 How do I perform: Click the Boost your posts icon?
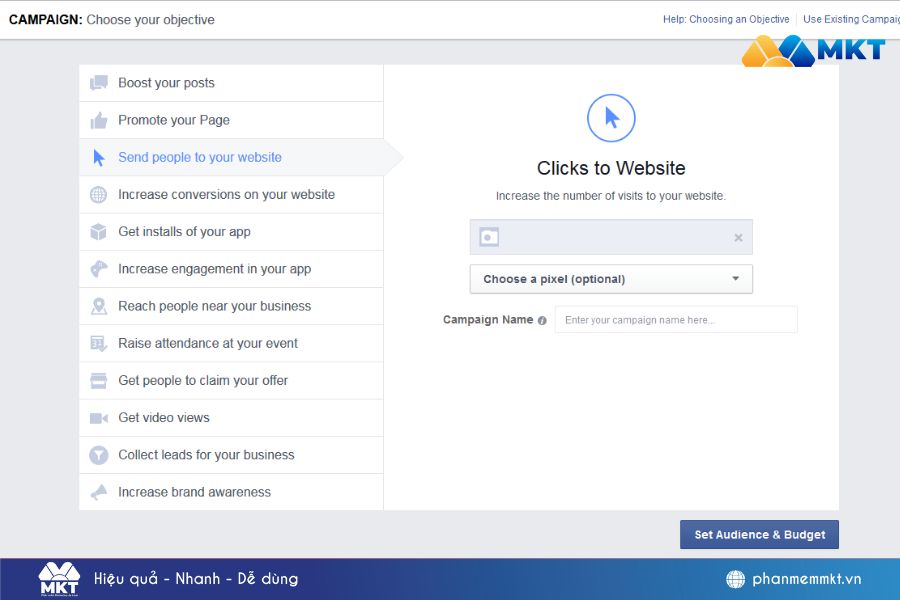coord(98,83)
